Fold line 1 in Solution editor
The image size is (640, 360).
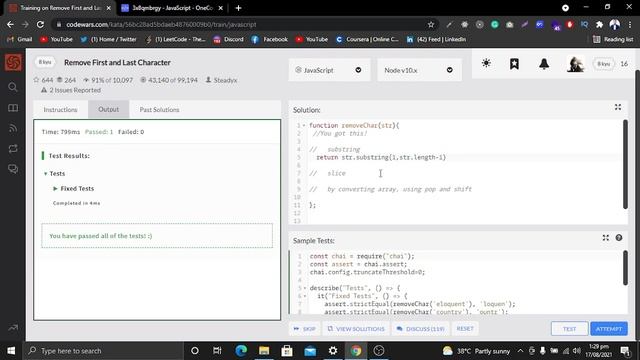click(x=304, y=126)
